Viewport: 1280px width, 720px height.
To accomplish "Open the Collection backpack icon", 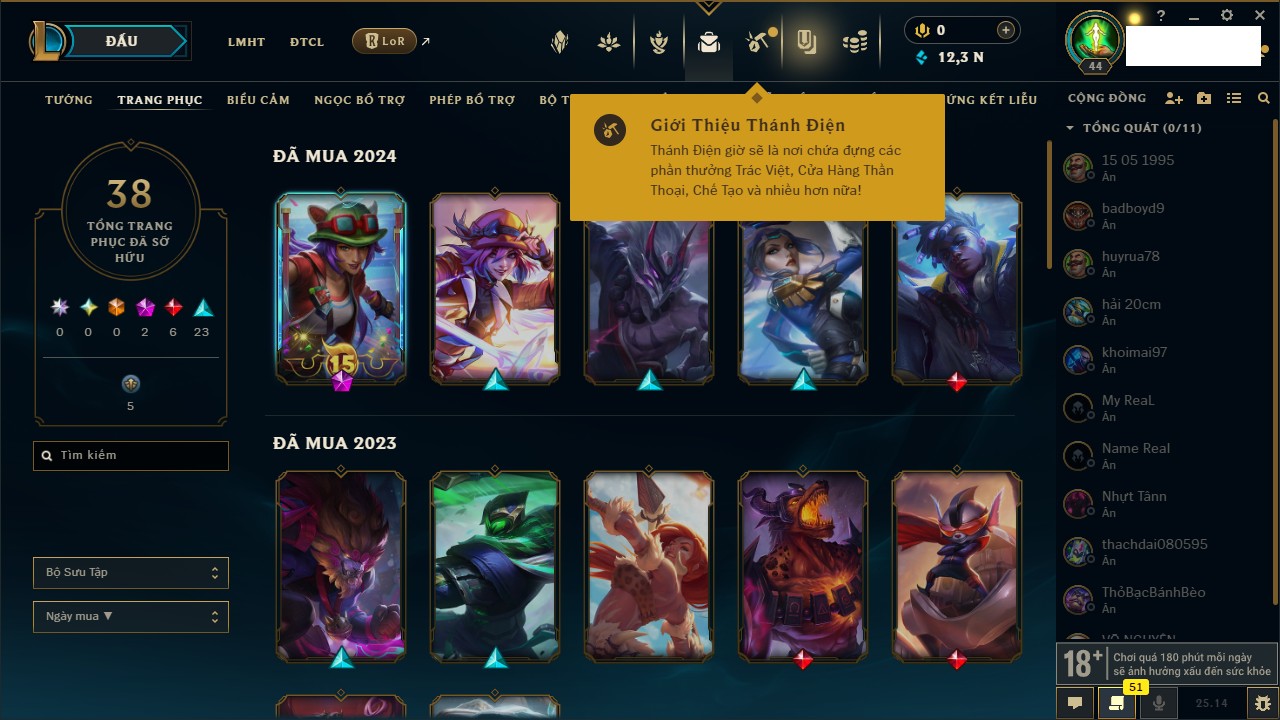I will pyautogui.click(x=709, y=42).
